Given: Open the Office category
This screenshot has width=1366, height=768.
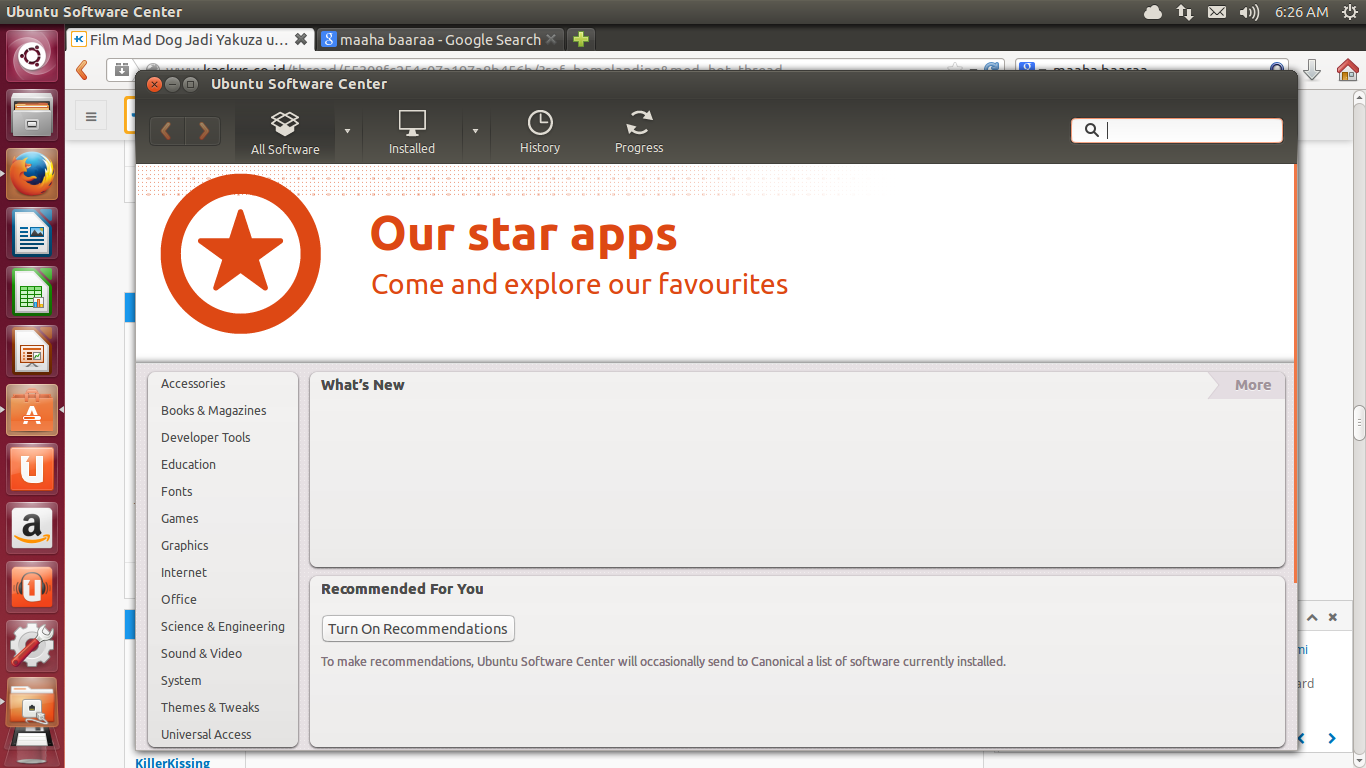Looking at the screenshot, I should click(179, 600).
